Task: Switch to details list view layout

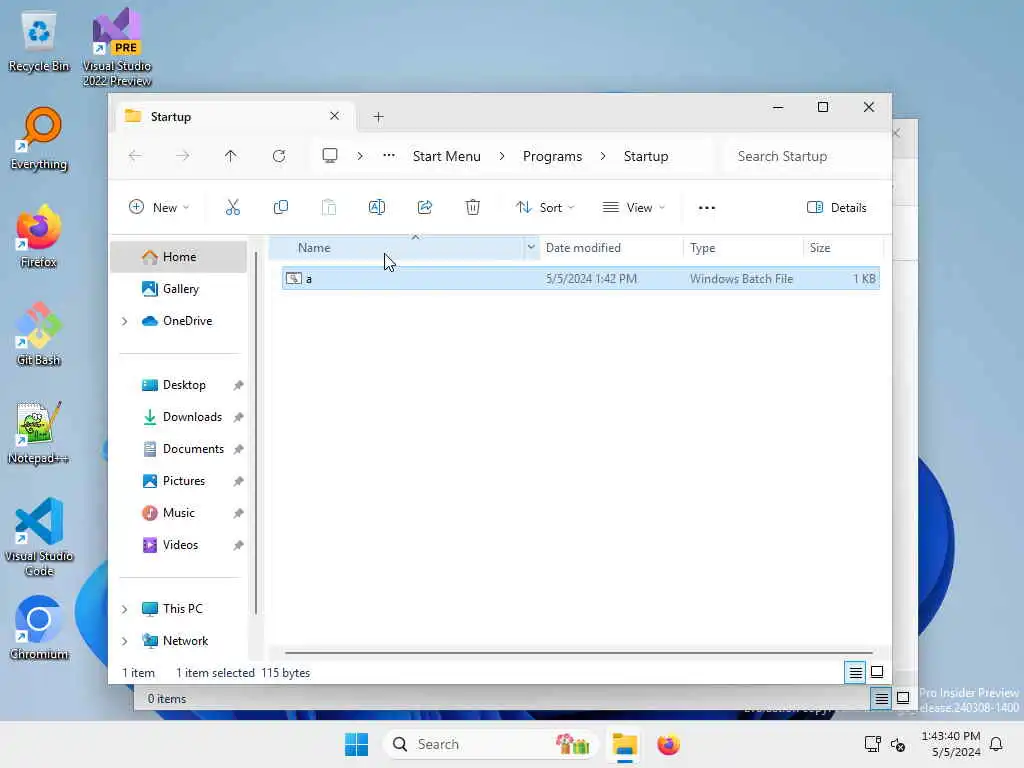Action: pyautogui.click(x=855, y=672)
